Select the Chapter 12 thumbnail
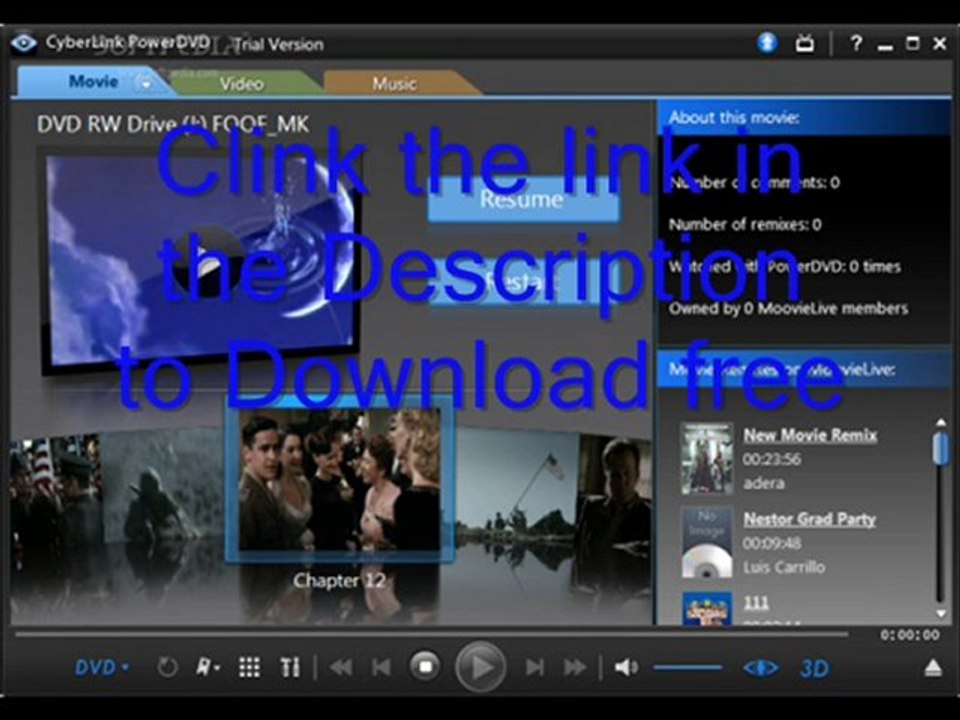The height and width of the screenshot is (720, 960). [x=340, y=479]
